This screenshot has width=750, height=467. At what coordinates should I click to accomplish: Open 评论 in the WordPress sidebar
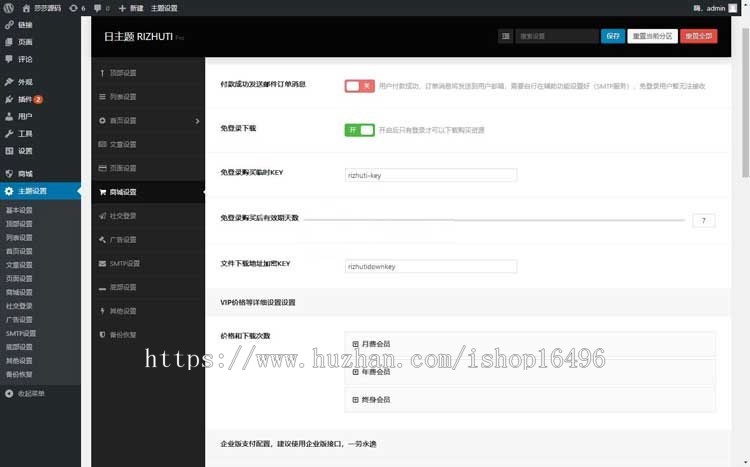click(40, 59)
